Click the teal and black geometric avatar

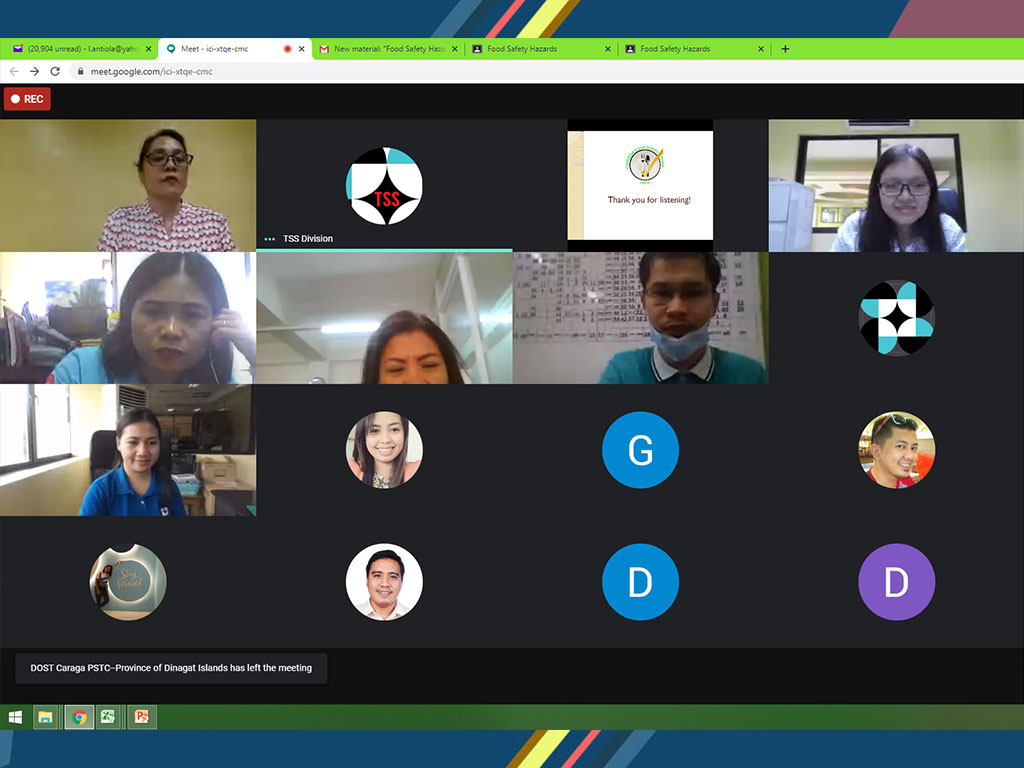click(896, 318)
